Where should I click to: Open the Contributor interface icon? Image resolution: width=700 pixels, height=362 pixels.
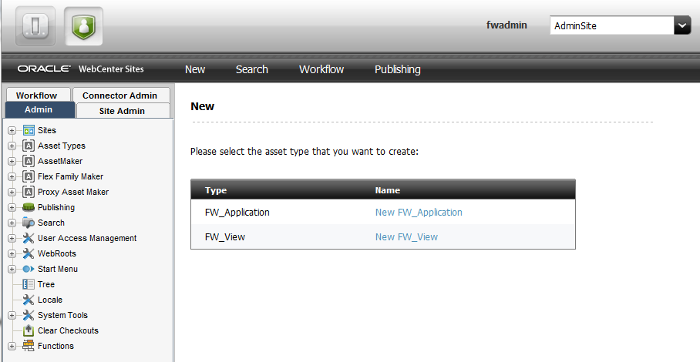[x=36, y=26]
